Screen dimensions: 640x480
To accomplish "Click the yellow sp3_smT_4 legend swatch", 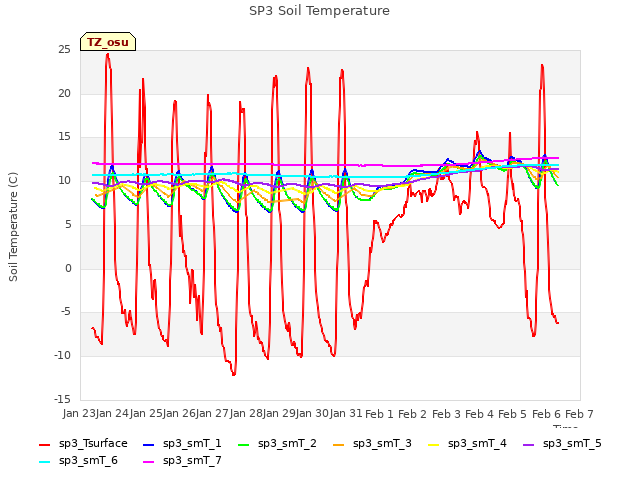I will [433, 444].
